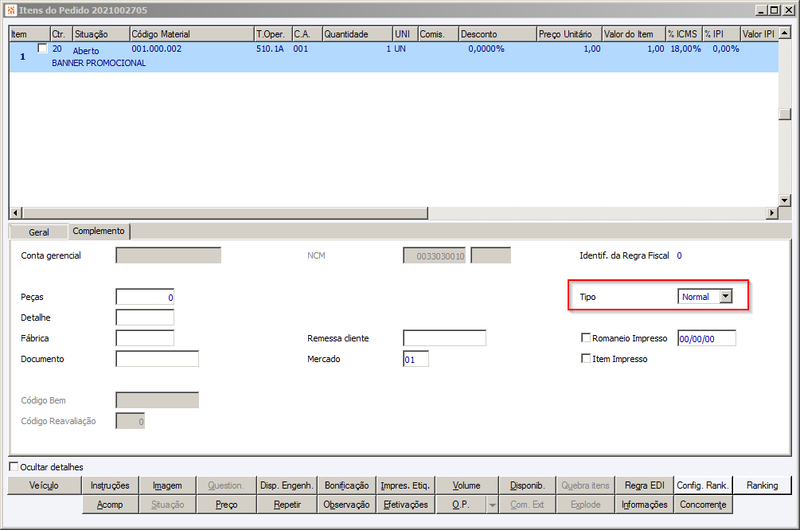Click the Código Material column header

coord(192,34)
